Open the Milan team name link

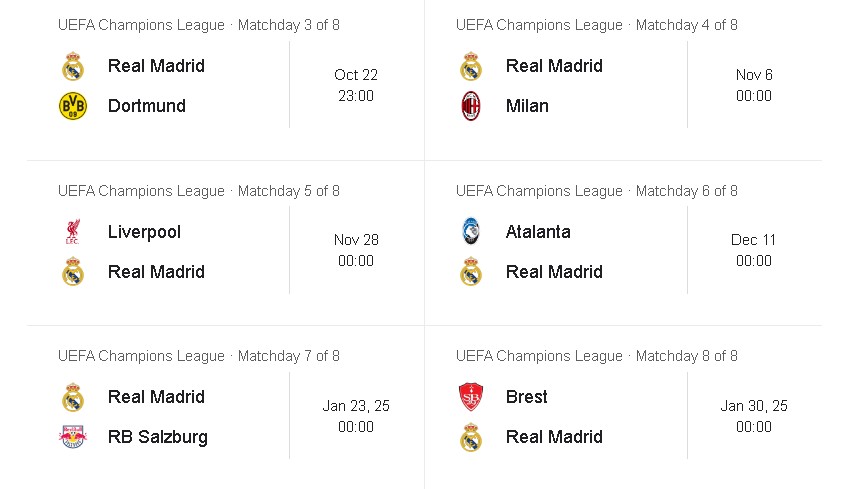pyautogui.click(x=527, y=106)
